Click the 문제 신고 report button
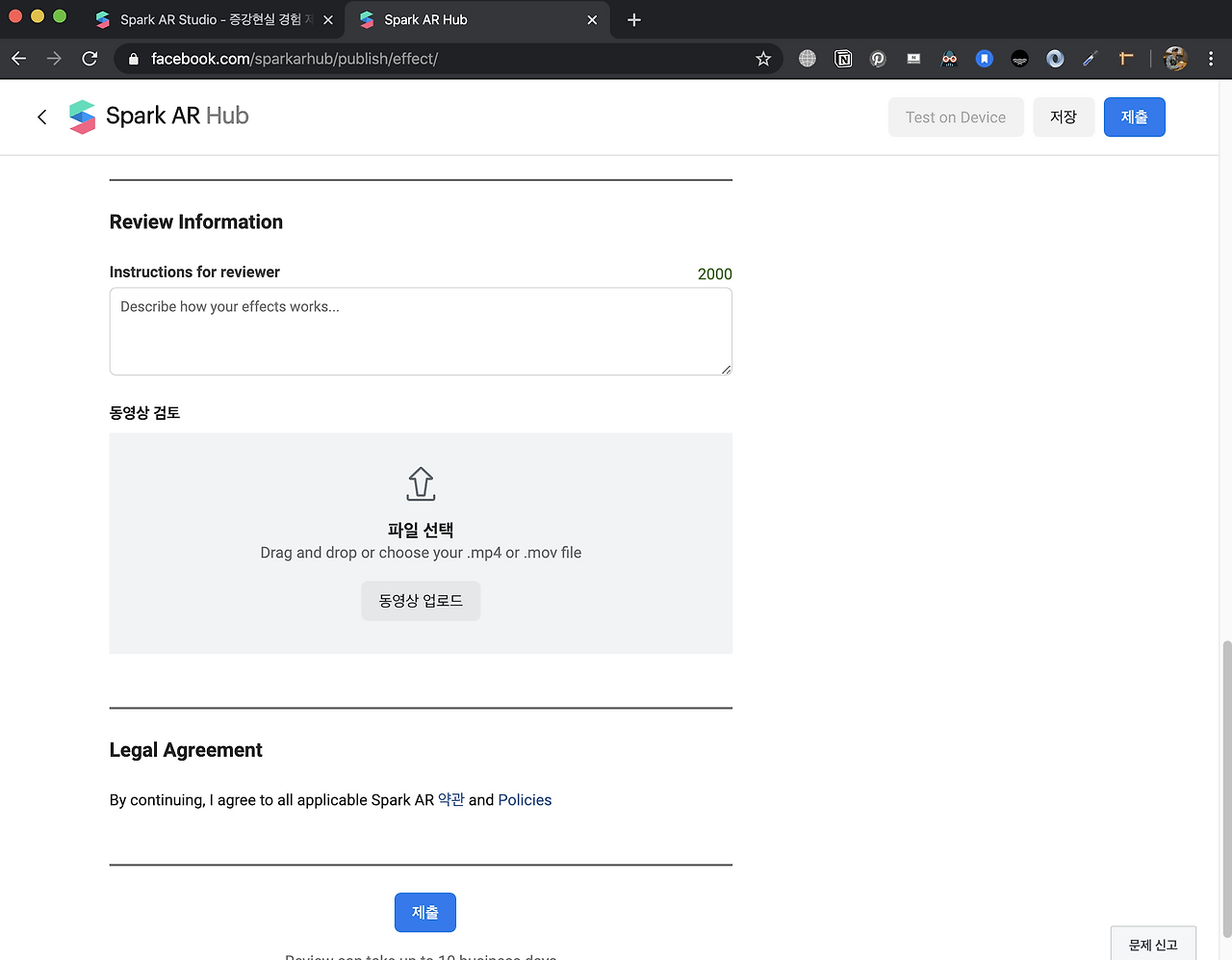The height and width of the screenshot is (960, 1232). point(1153,945)
